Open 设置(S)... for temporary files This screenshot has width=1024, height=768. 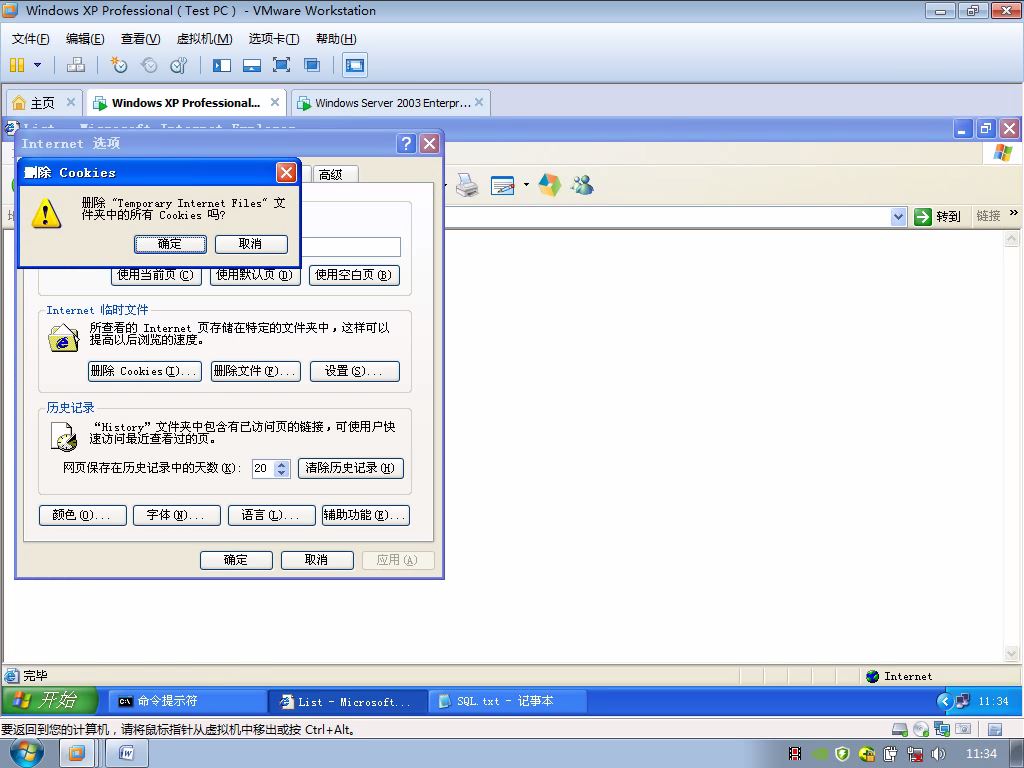pos(355,371)
